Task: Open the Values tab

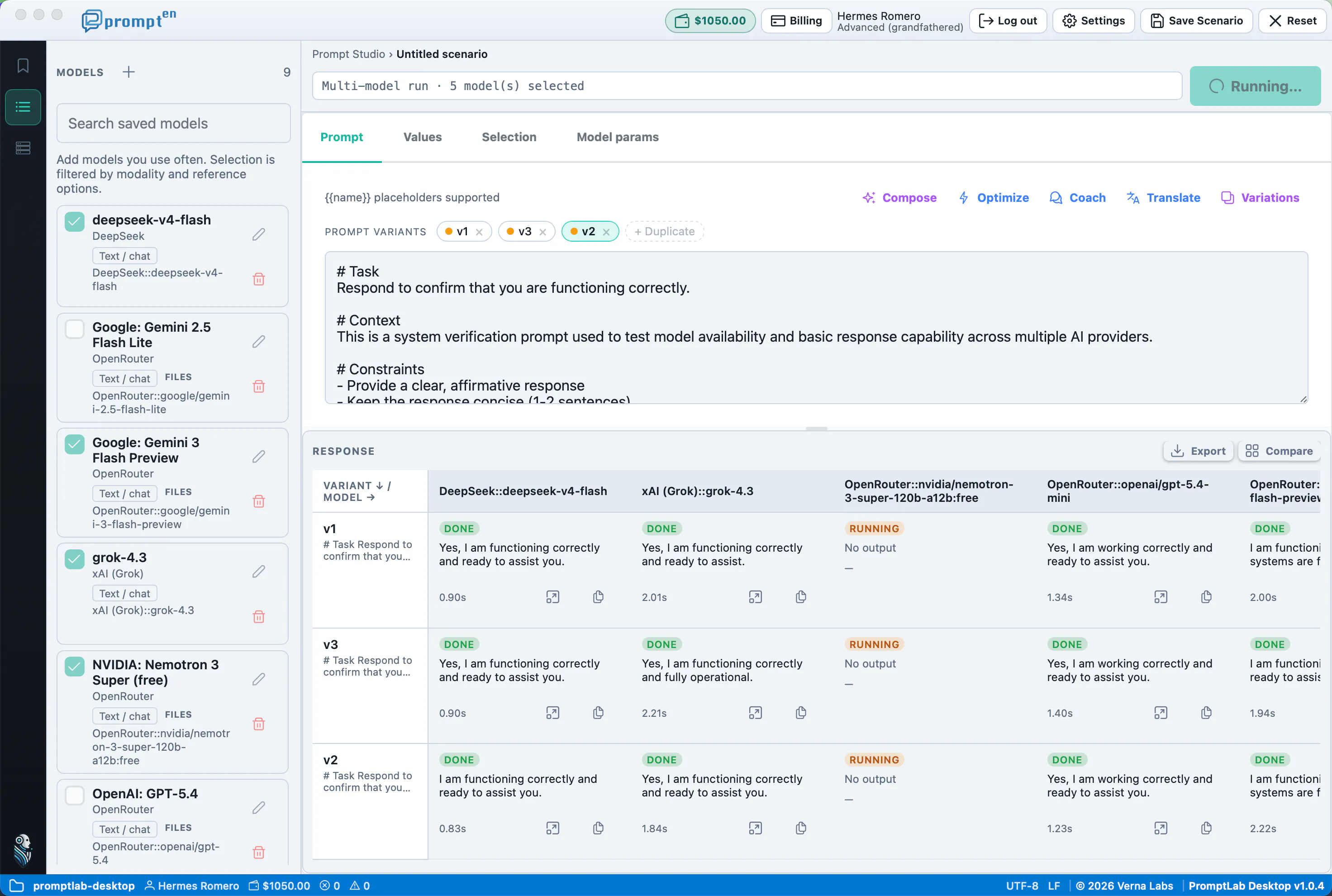Action: tap(423, 137)
